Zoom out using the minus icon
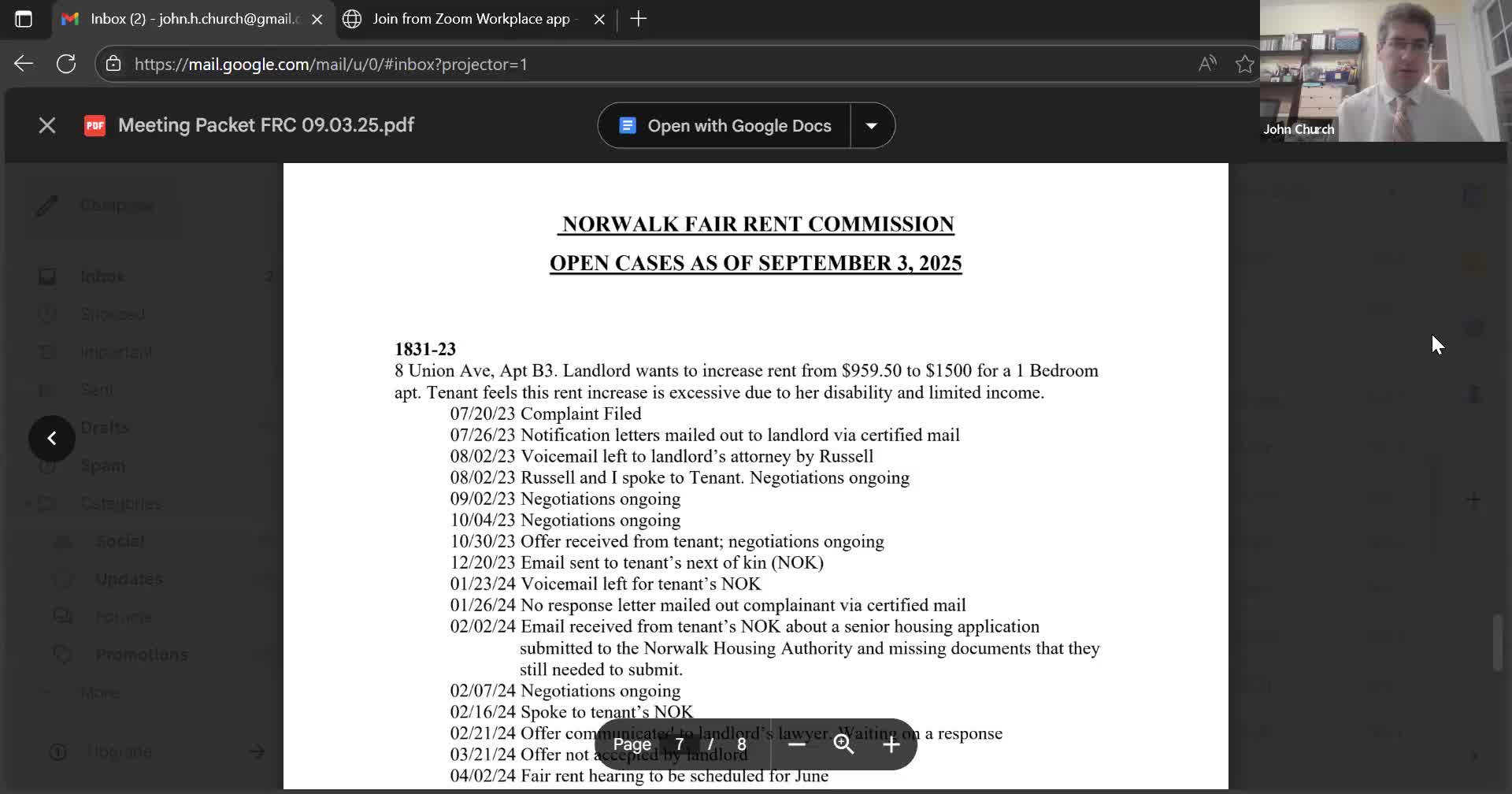1512x794 pixels. click(x=797, y=744)
